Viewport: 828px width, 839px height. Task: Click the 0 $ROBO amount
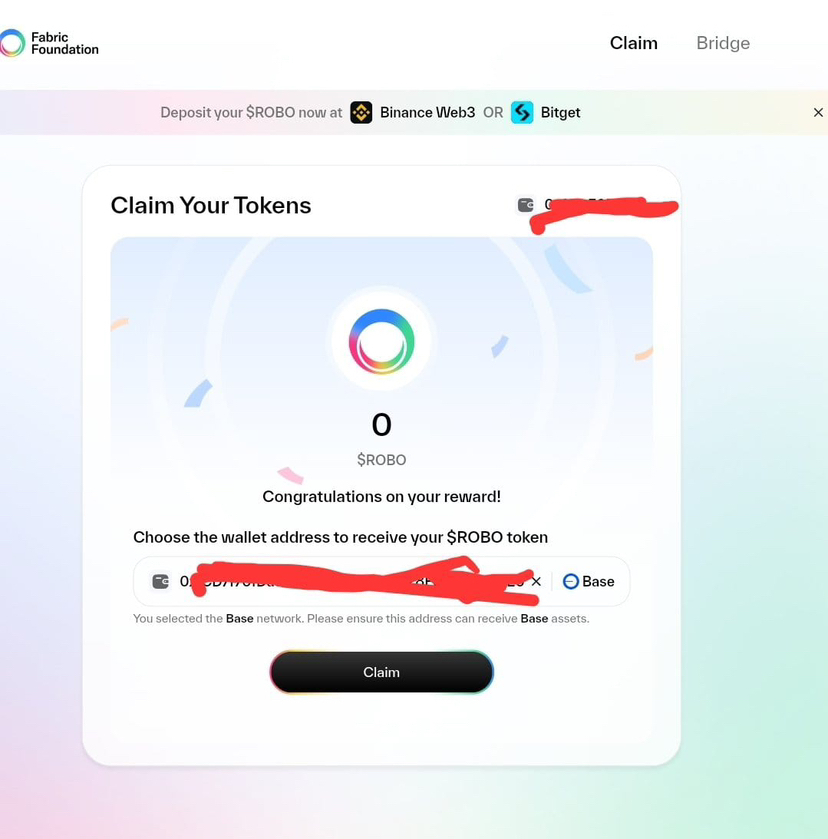[x=382, y=437]
